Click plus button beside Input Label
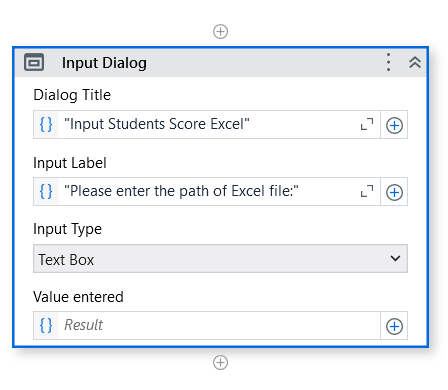448x390 pixels. [x=394, y=192]
